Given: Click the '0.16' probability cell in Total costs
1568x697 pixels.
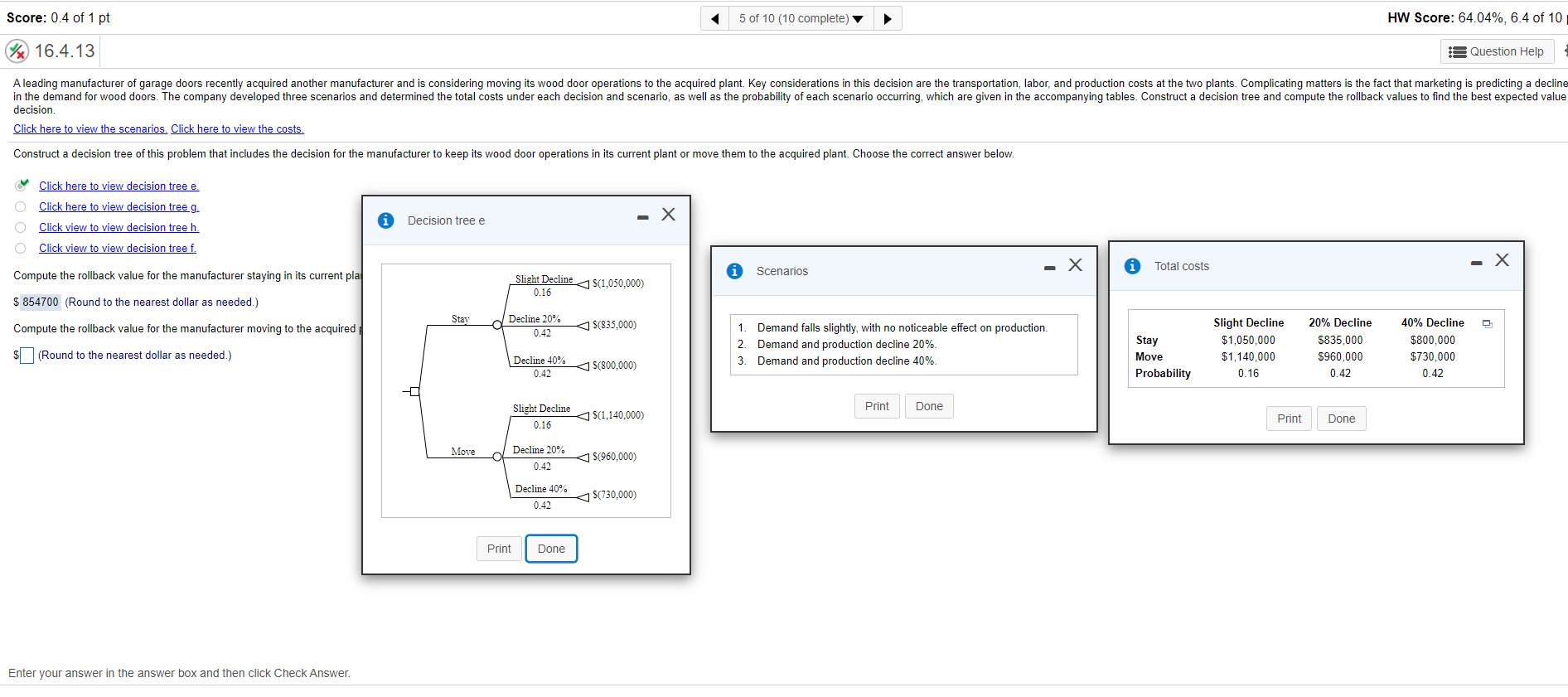Looking at the screenshot, I should 1248,373.
